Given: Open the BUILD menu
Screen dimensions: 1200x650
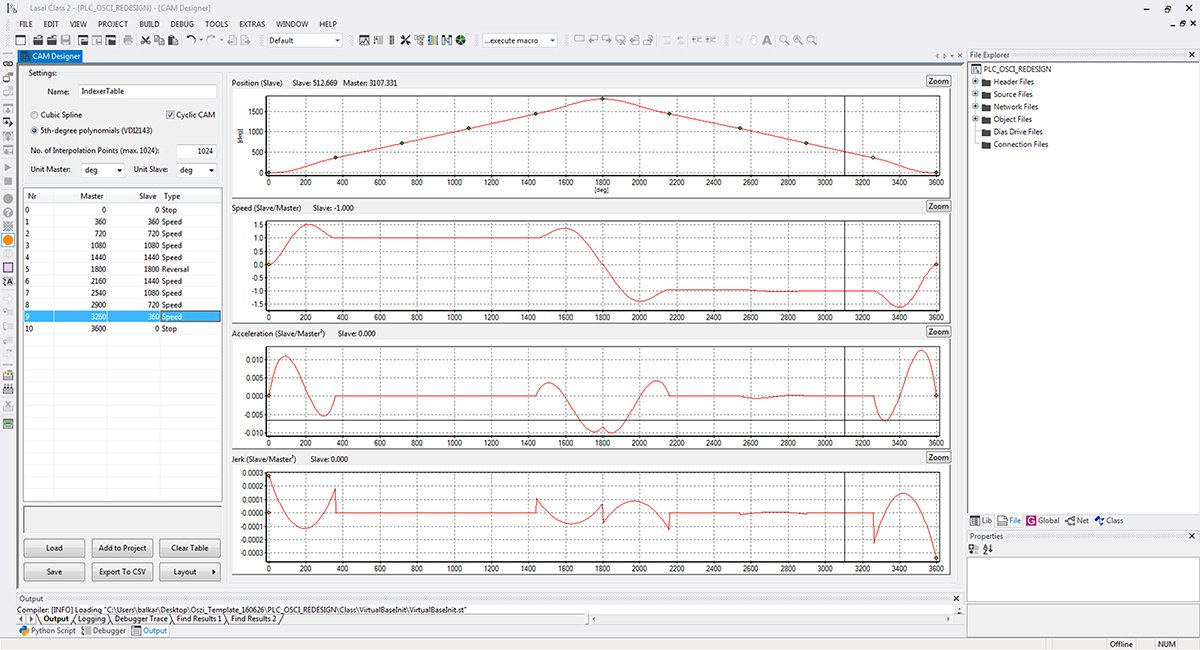Looking at the screenshot, I should [x=149, y=23].
